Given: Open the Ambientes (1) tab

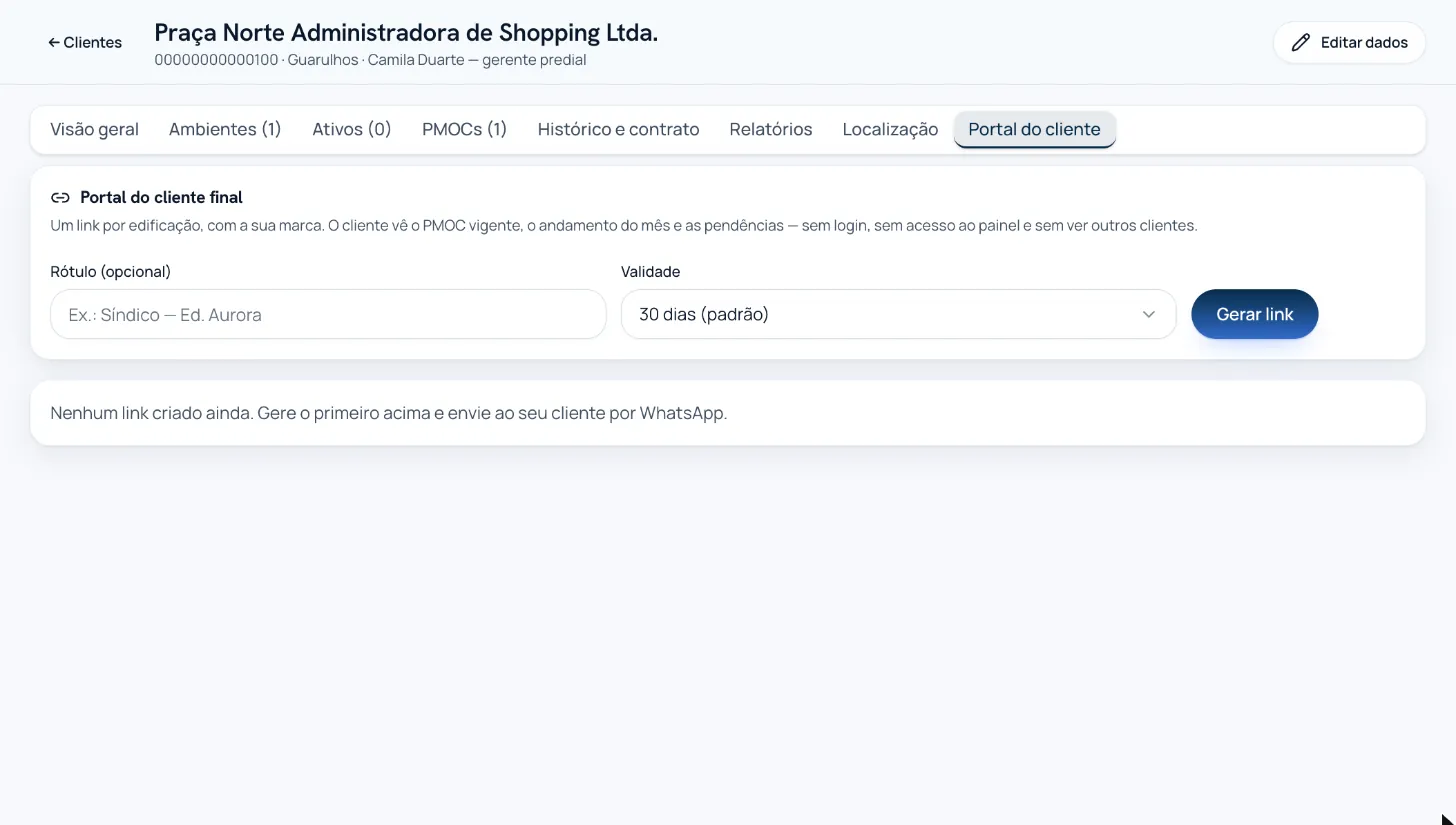Looking at the screenshot, I should 225,129.
